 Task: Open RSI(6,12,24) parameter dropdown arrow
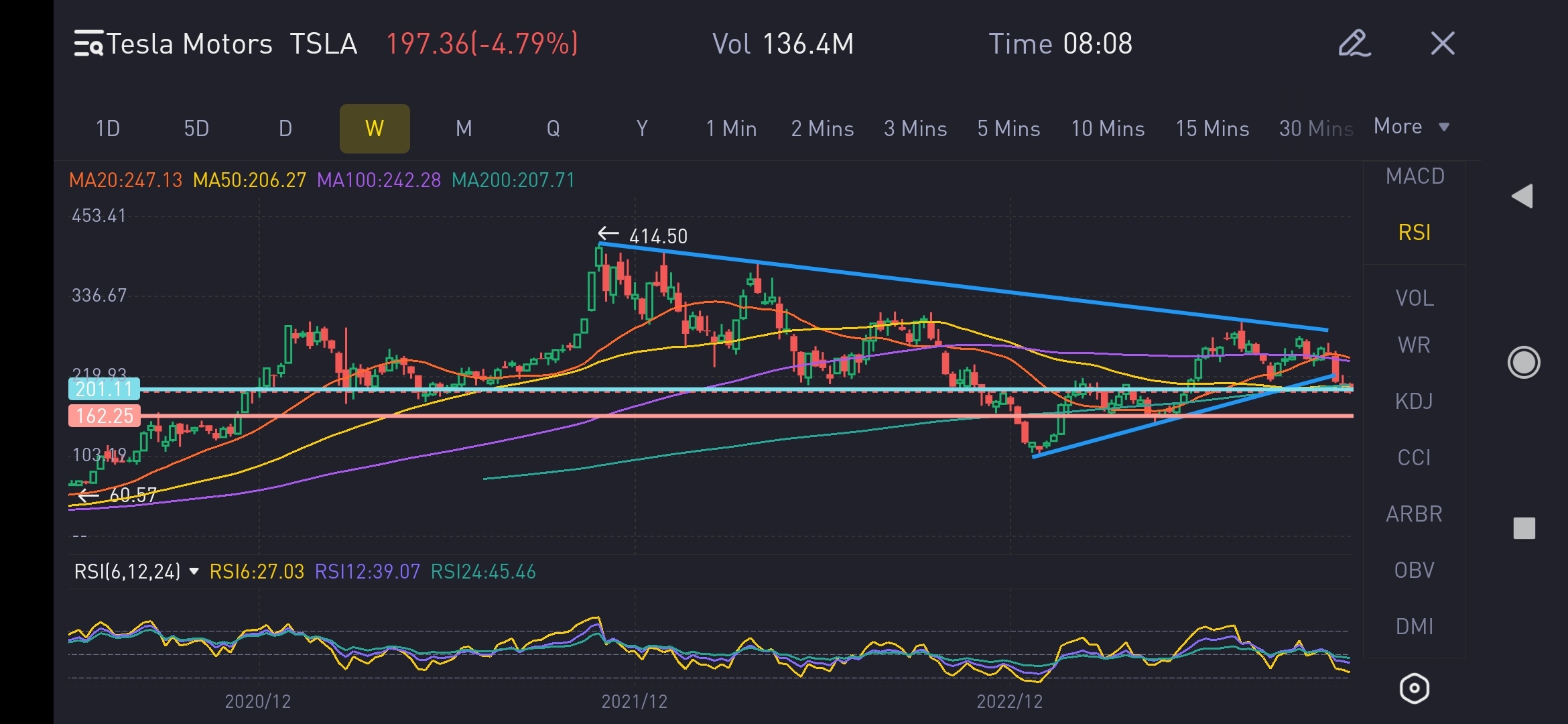(194, 571)
